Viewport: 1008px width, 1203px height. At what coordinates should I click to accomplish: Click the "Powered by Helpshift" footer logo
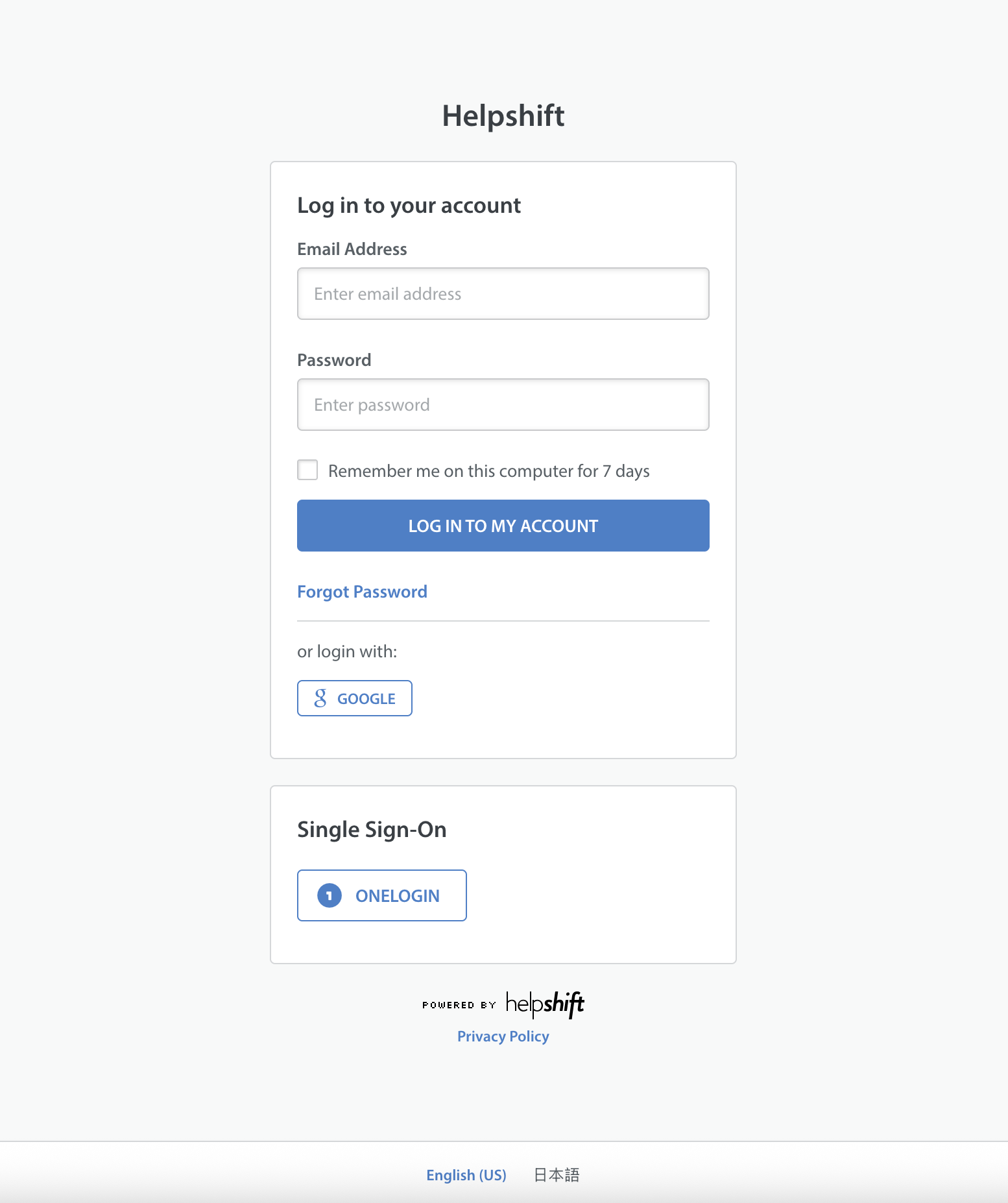(x=503, y=1004)
